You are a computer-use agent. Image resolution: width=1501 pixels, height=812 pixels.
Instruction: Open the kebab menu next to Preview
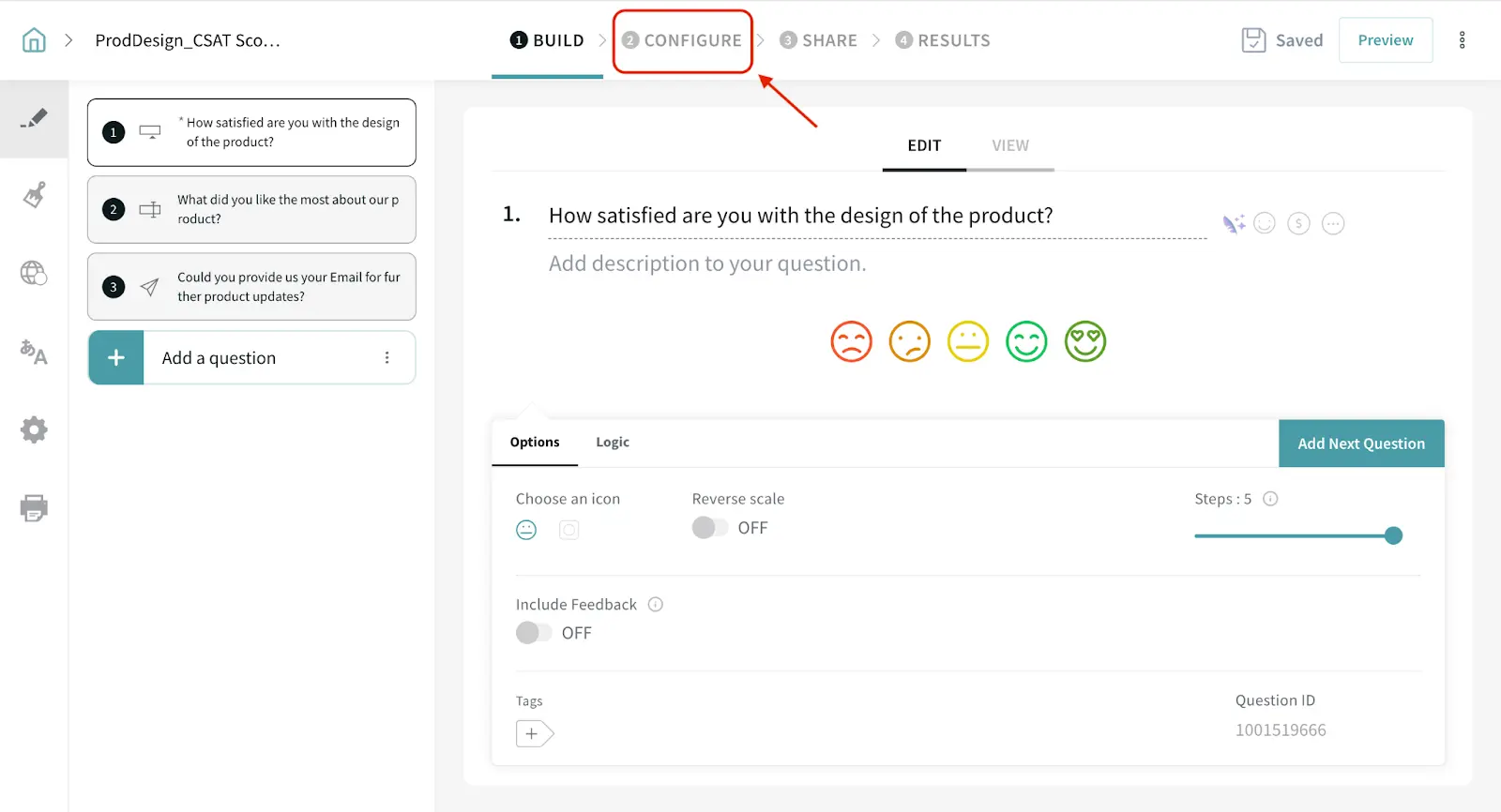click(1462, 40)
